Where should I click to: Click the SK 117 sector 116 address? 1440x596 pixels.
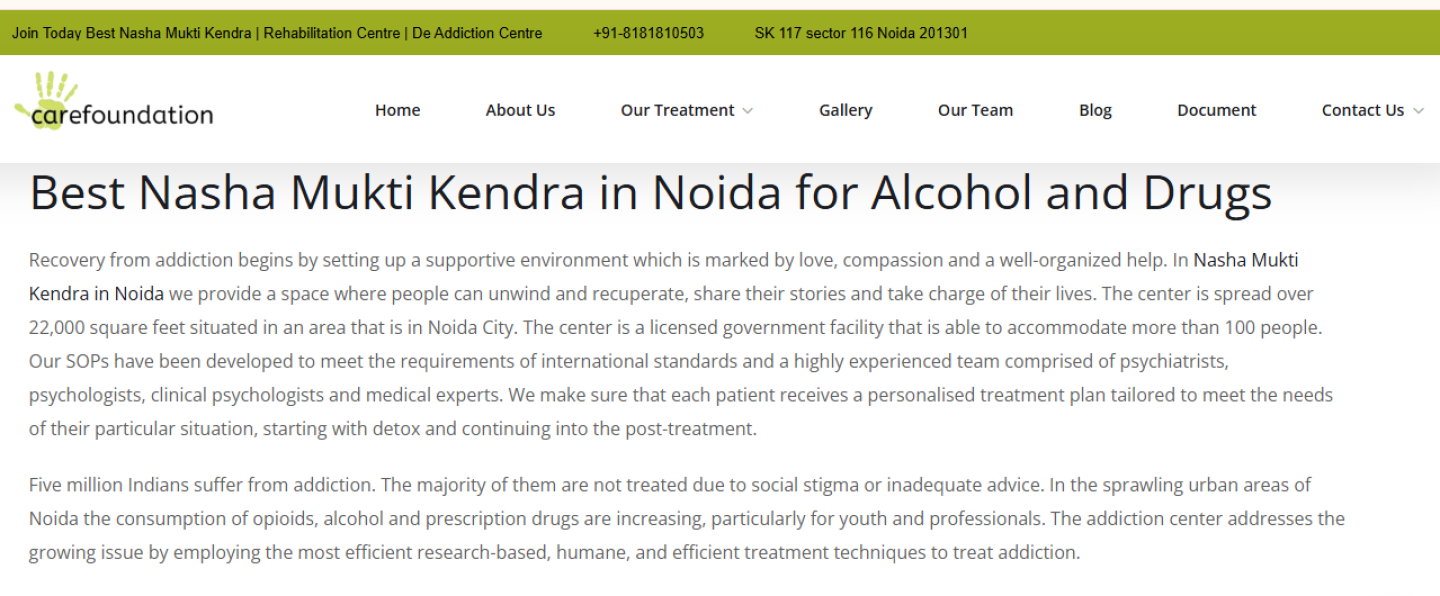tap(861, 33)
